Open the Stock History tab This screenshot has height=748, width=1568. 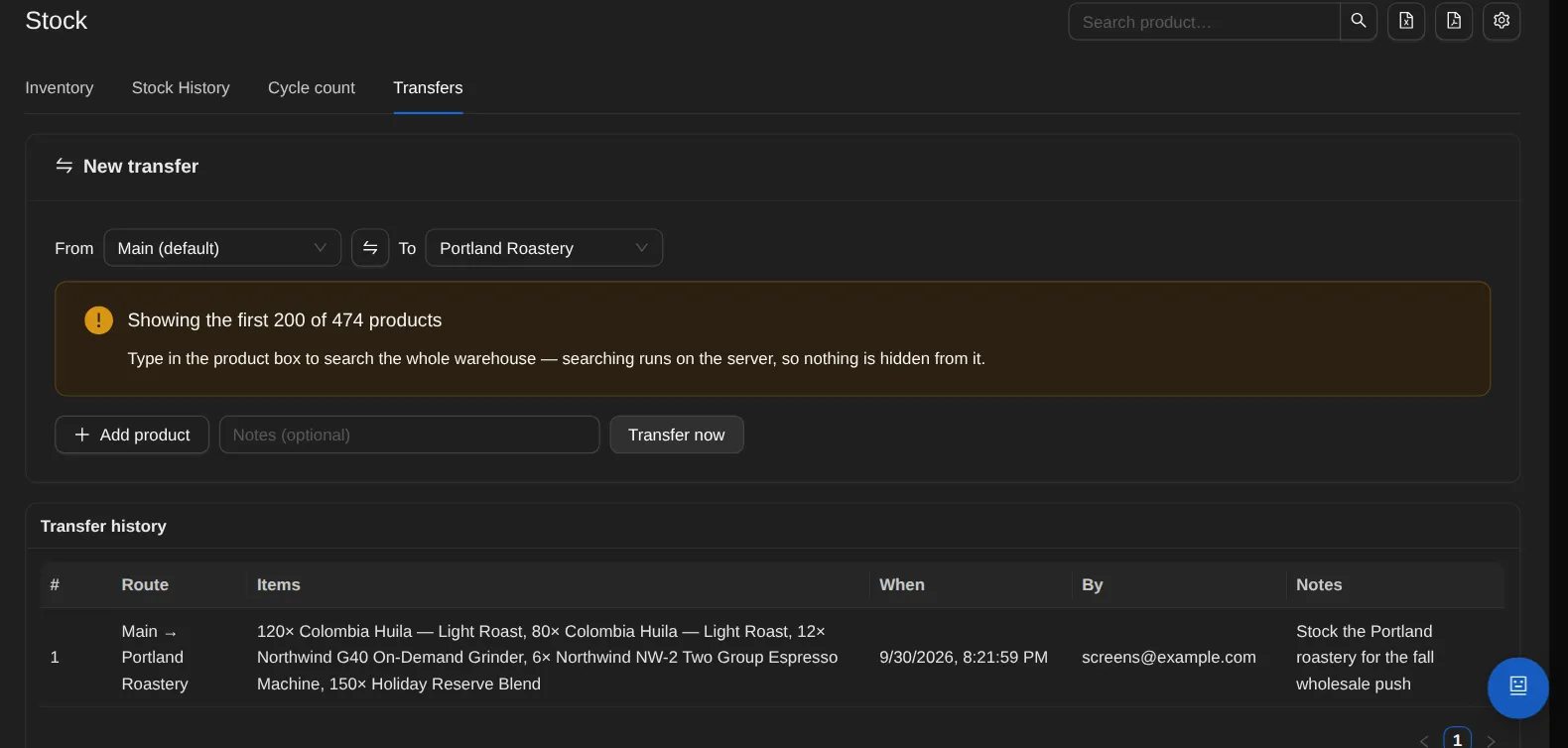click(181, 88)
